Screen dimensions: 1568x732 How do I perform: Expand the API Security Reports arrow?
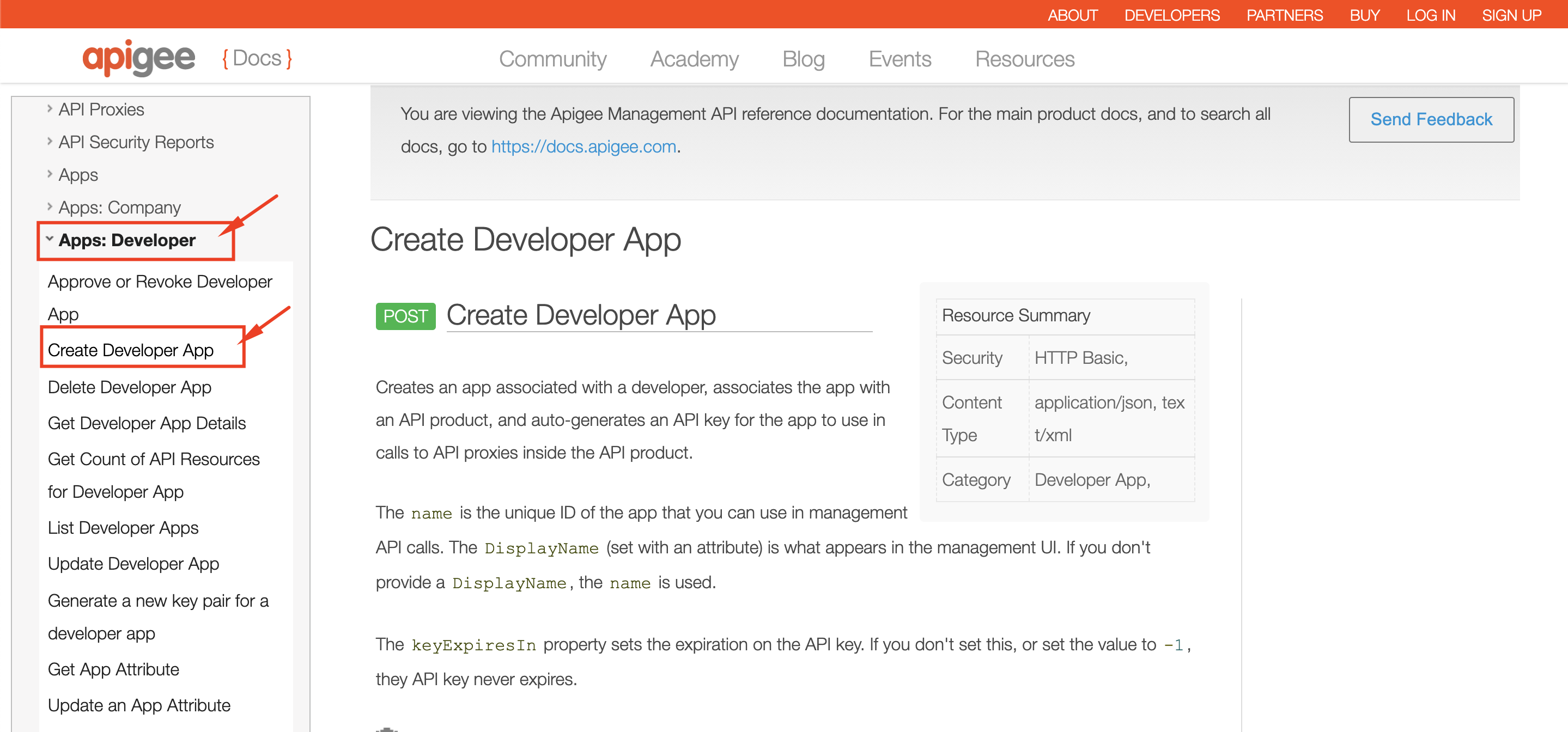point(49,142)
